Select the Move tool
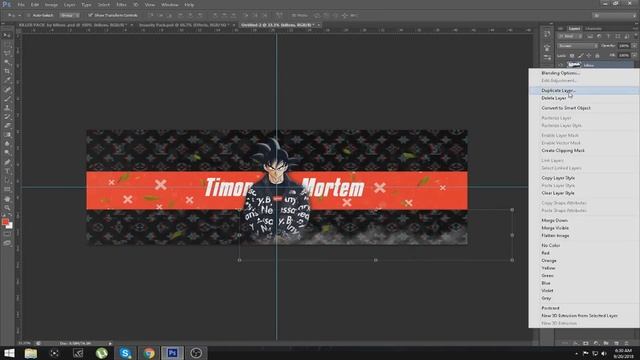The image size is (640, 360). coord(7,36)
